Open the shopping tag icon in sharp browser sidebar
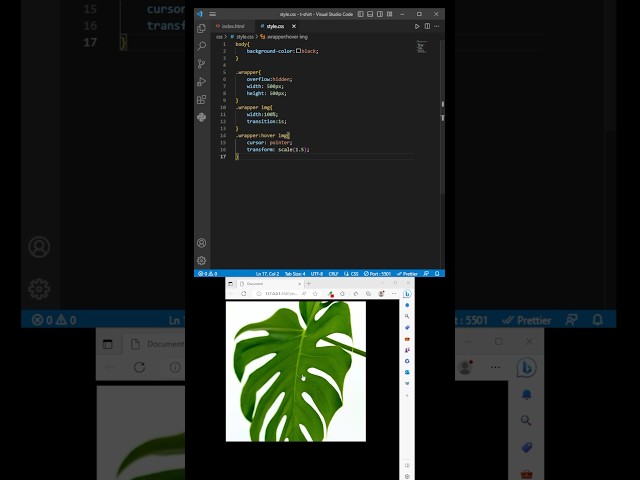Viewport: 640px width, 480px height. click(407, 328)
